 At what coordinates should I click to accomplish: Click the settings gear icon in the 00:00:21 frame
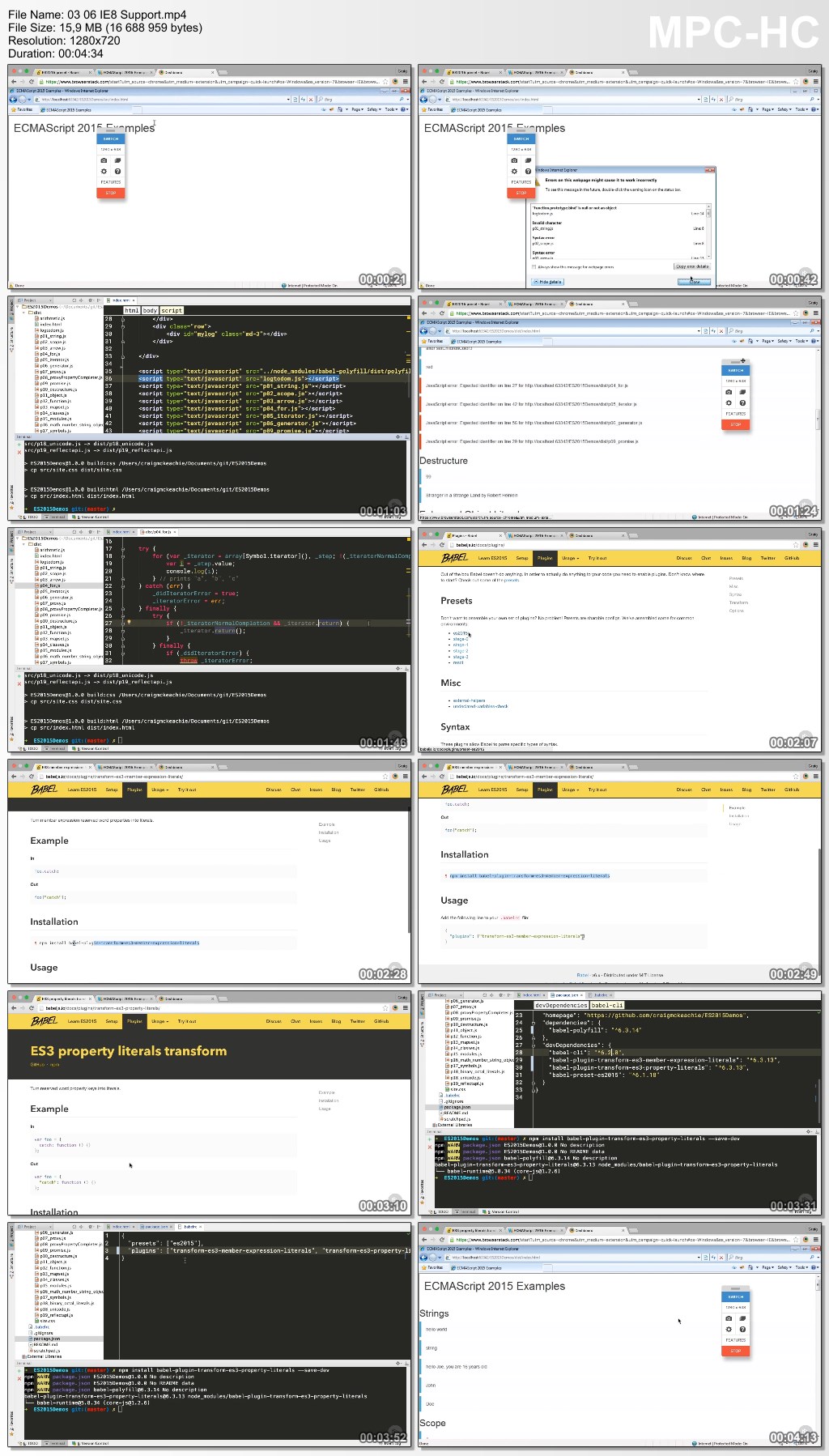[104, 172]
